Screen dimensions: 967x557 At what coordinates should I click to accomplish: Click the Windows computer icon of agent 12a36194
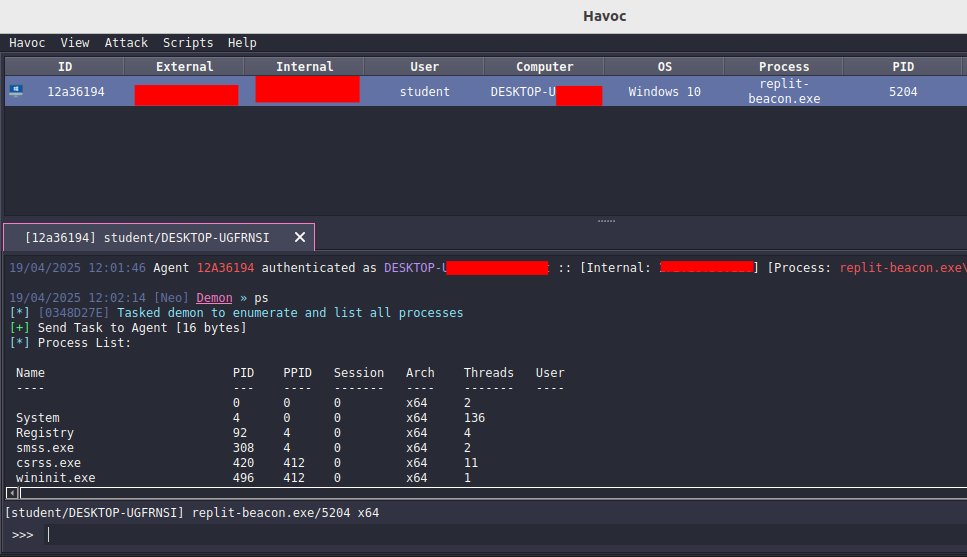[x=16, y=91]
